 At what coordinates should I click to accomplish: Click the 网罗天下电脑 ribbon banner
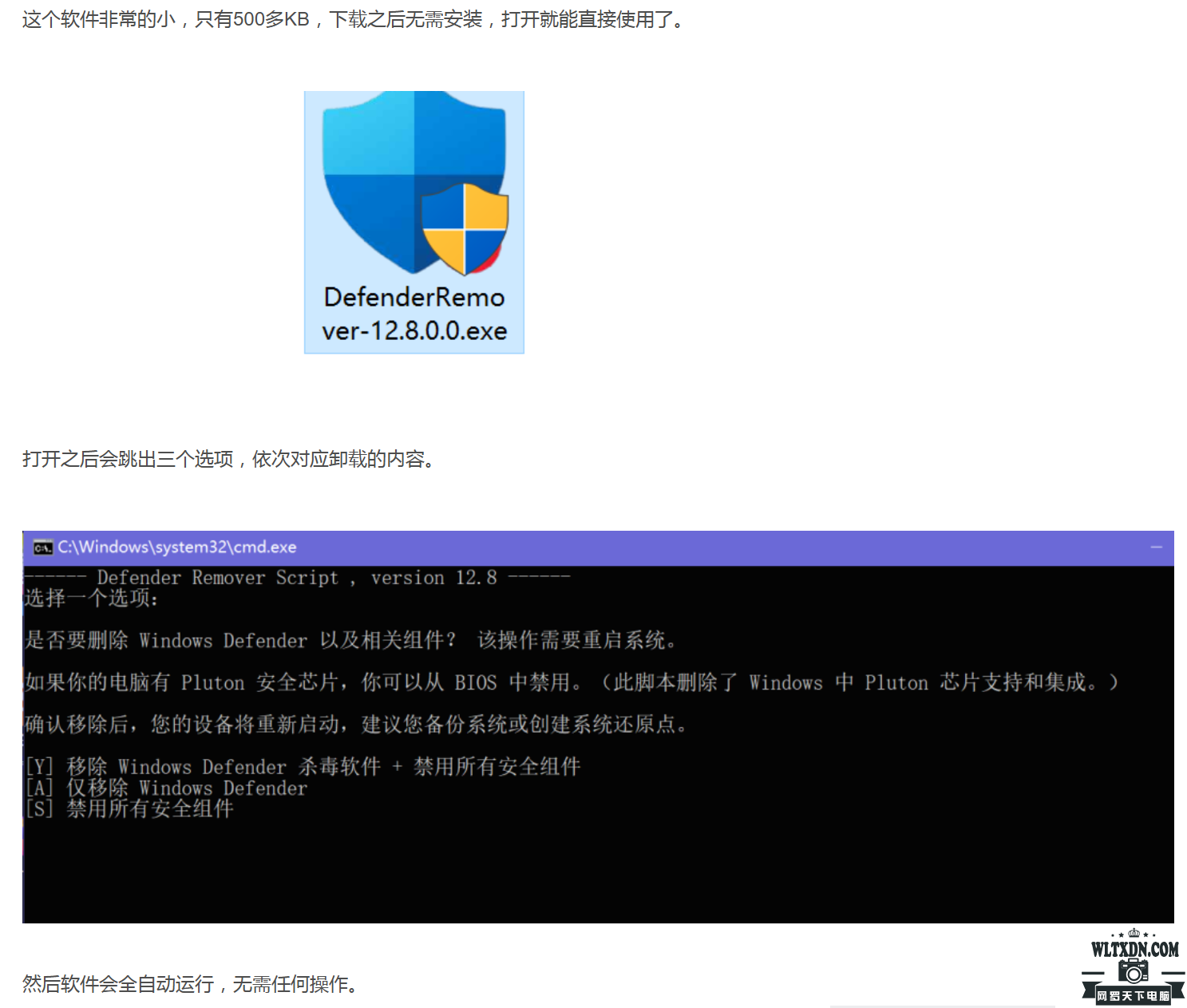point(1133,995)
